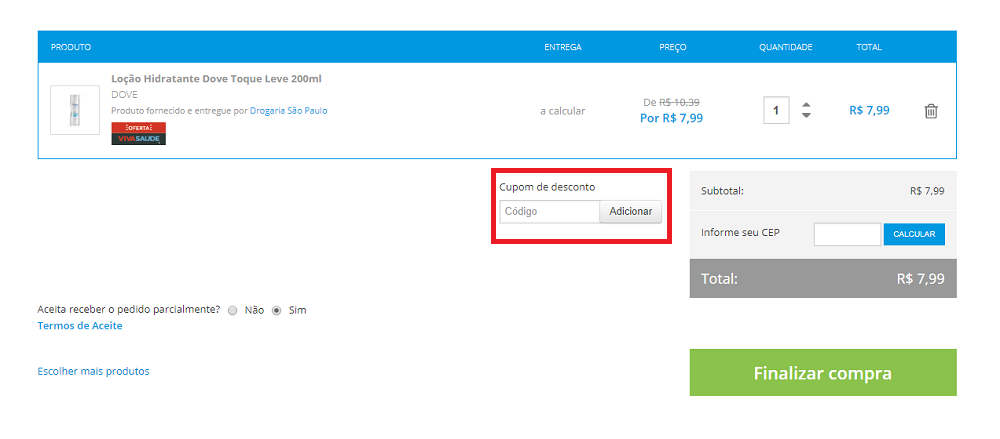This screenshot has width=1000, height=439.
Task: Increase quantity with the up arrow
Action: [x=806, y=104]
